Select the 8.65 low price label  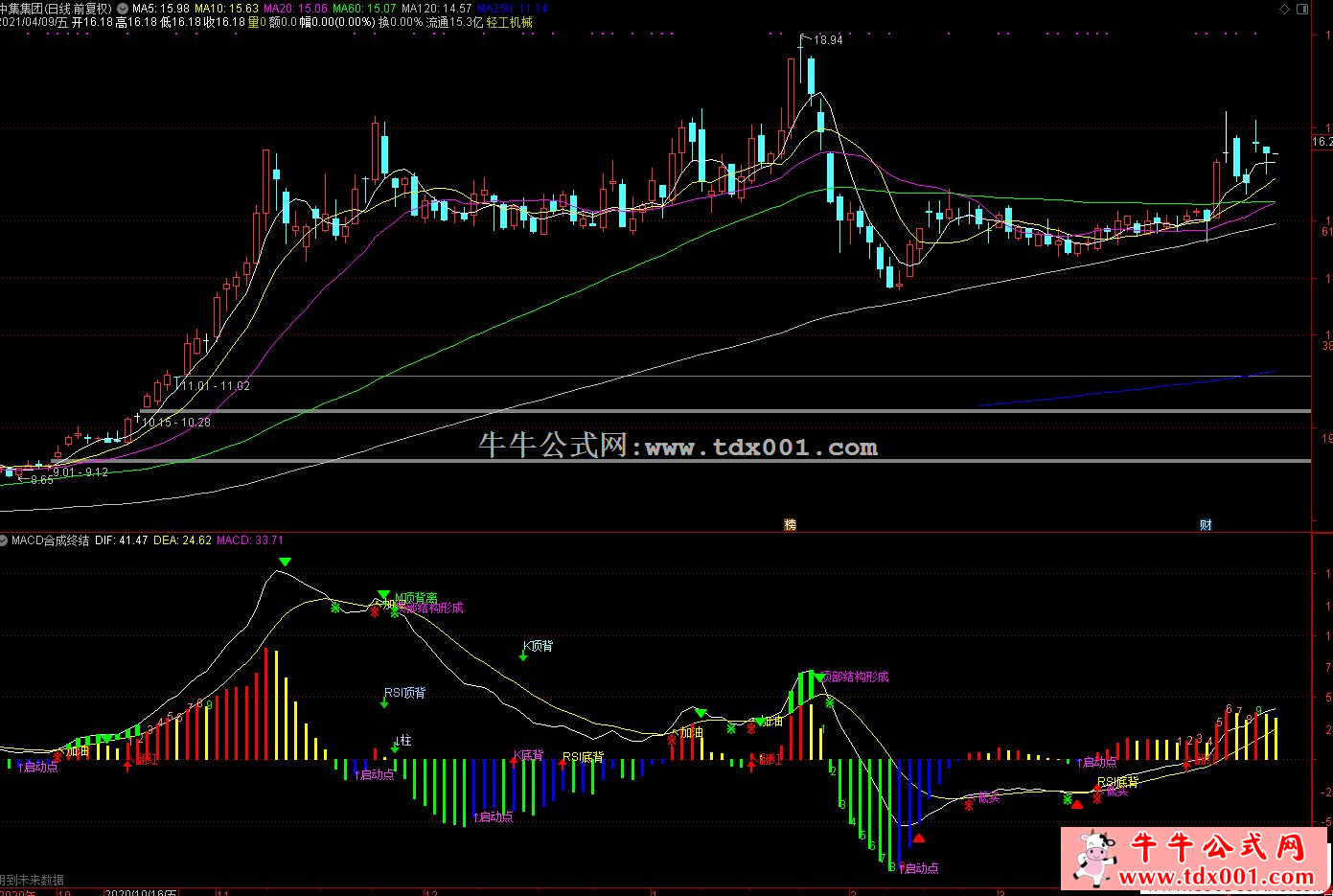(42, 479)
